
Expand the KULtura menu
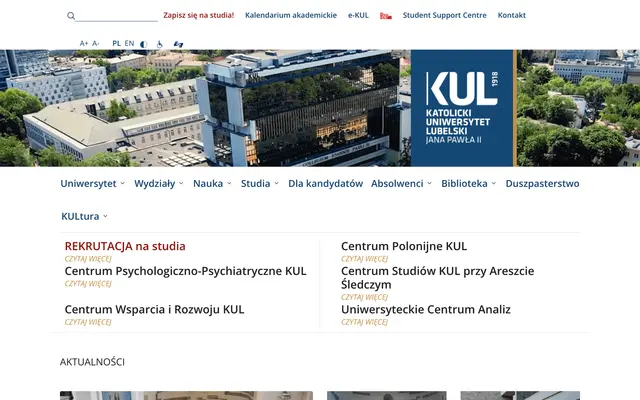[x=84, y=216]
